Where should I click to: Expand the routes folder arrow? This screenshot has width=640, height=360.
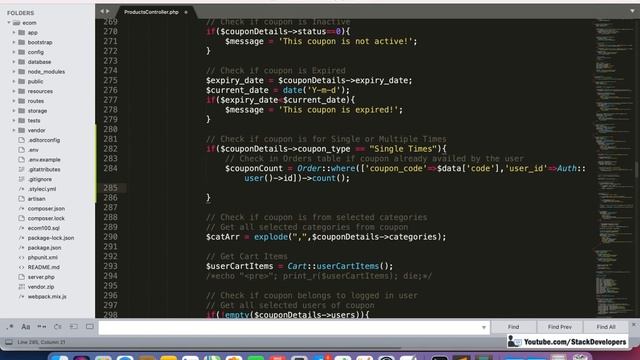[x=13, y=101]
